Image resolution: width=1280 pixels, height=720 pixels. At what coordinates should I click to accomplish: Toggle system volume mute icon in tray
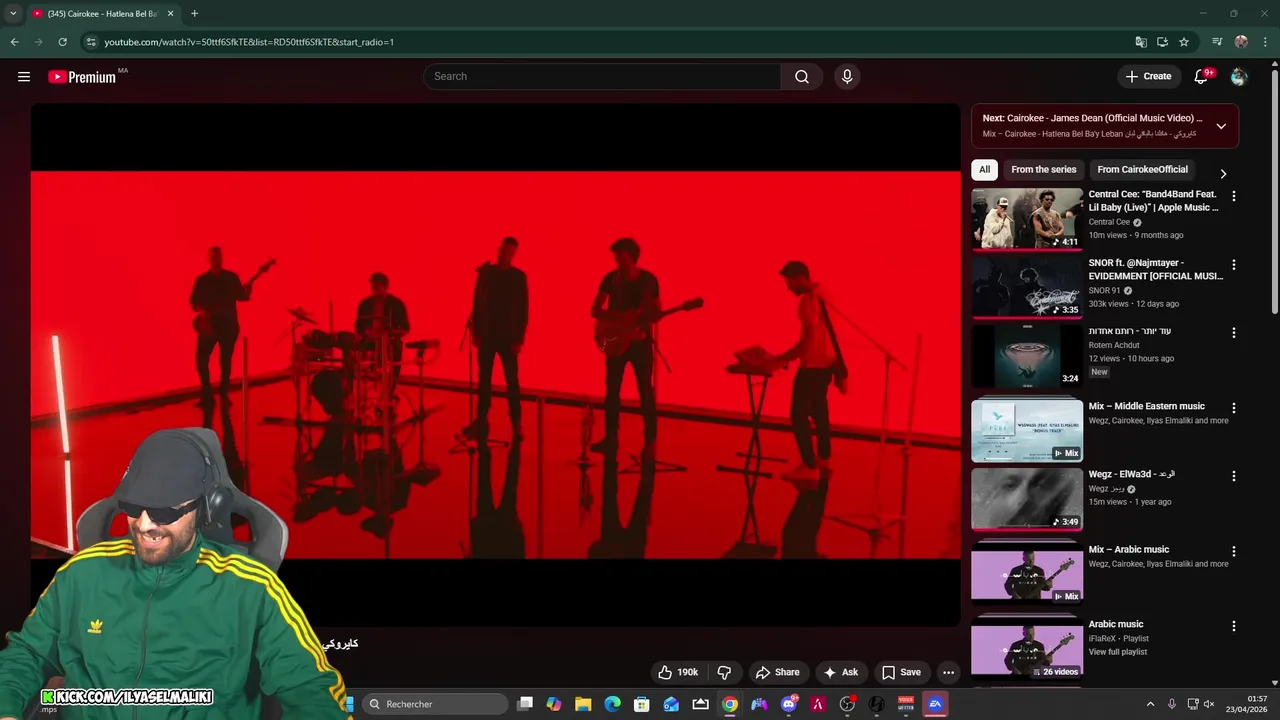[x=1208, y=704]
